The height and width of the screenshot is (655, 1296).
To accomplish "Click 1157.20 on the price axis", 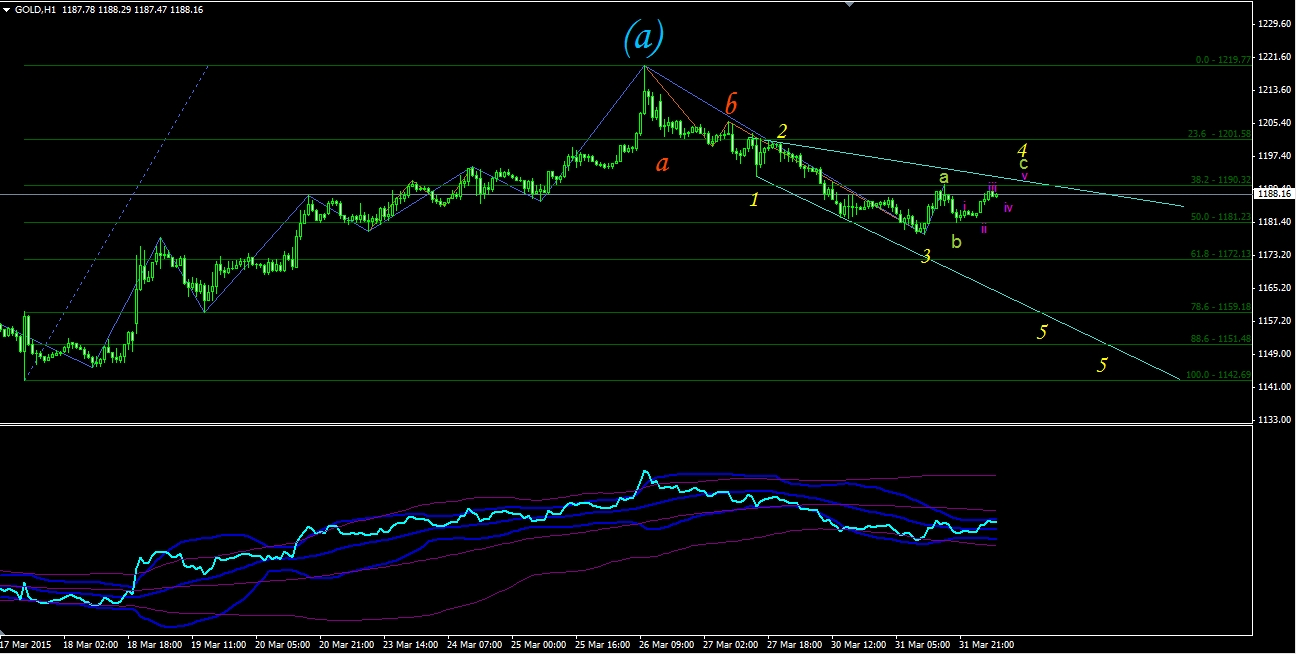I will point(1274,320).
